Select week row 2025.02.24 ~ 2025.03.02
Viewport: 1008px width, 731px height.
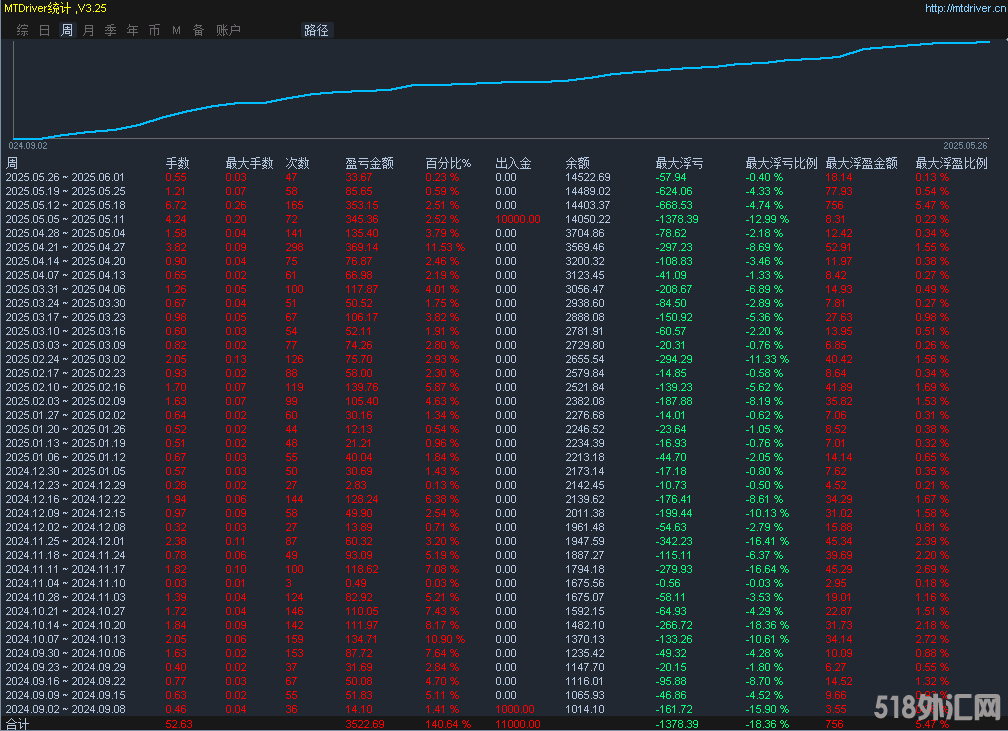(504, 359)
